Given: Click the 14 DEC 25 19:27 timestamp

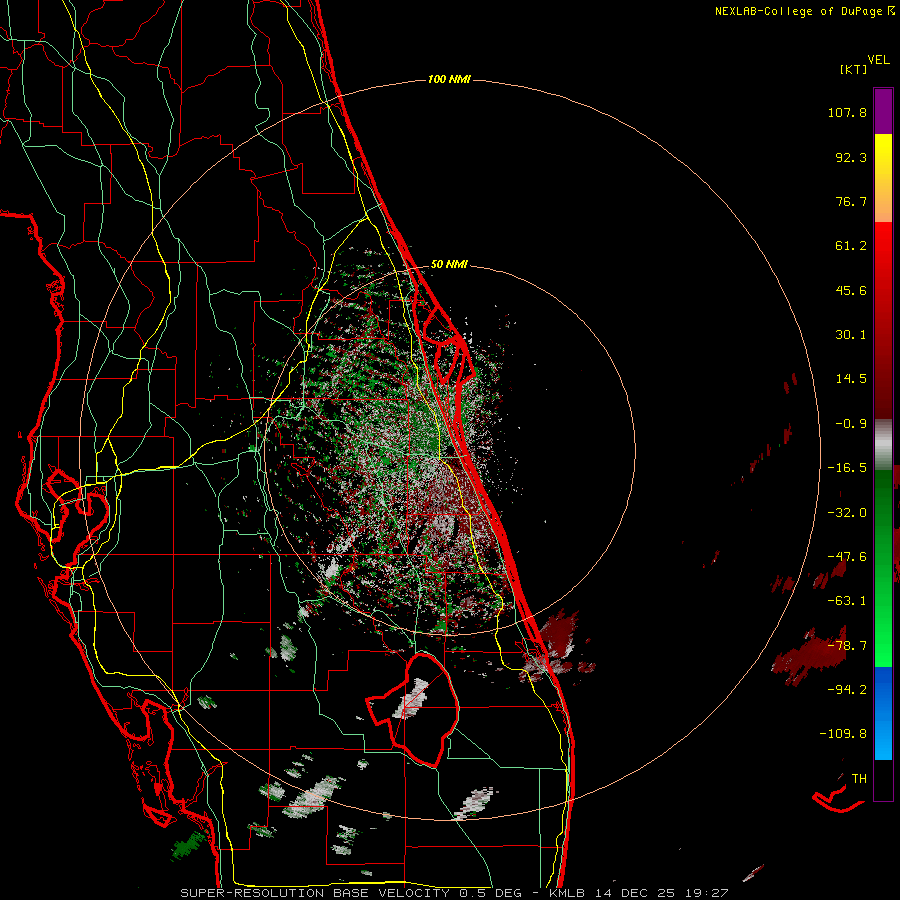Looking at the screenshot, I should pos(662,893).
